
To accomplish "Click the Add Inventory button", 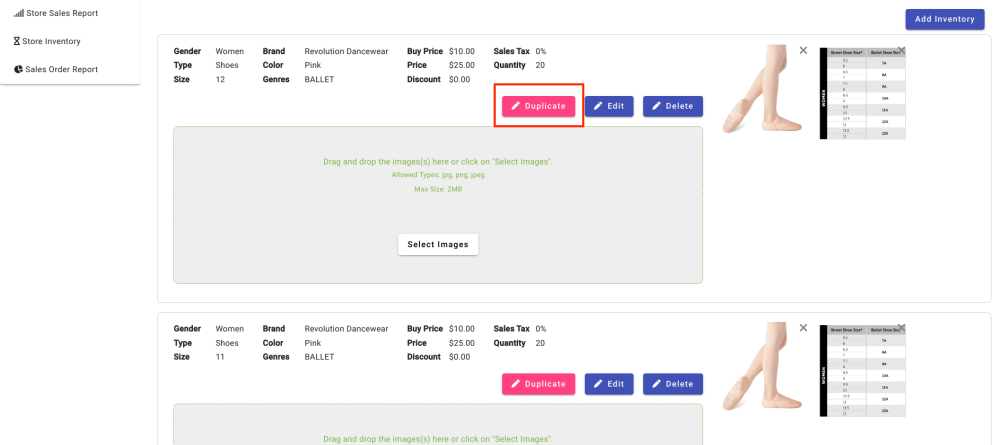I will click(944, 19).
